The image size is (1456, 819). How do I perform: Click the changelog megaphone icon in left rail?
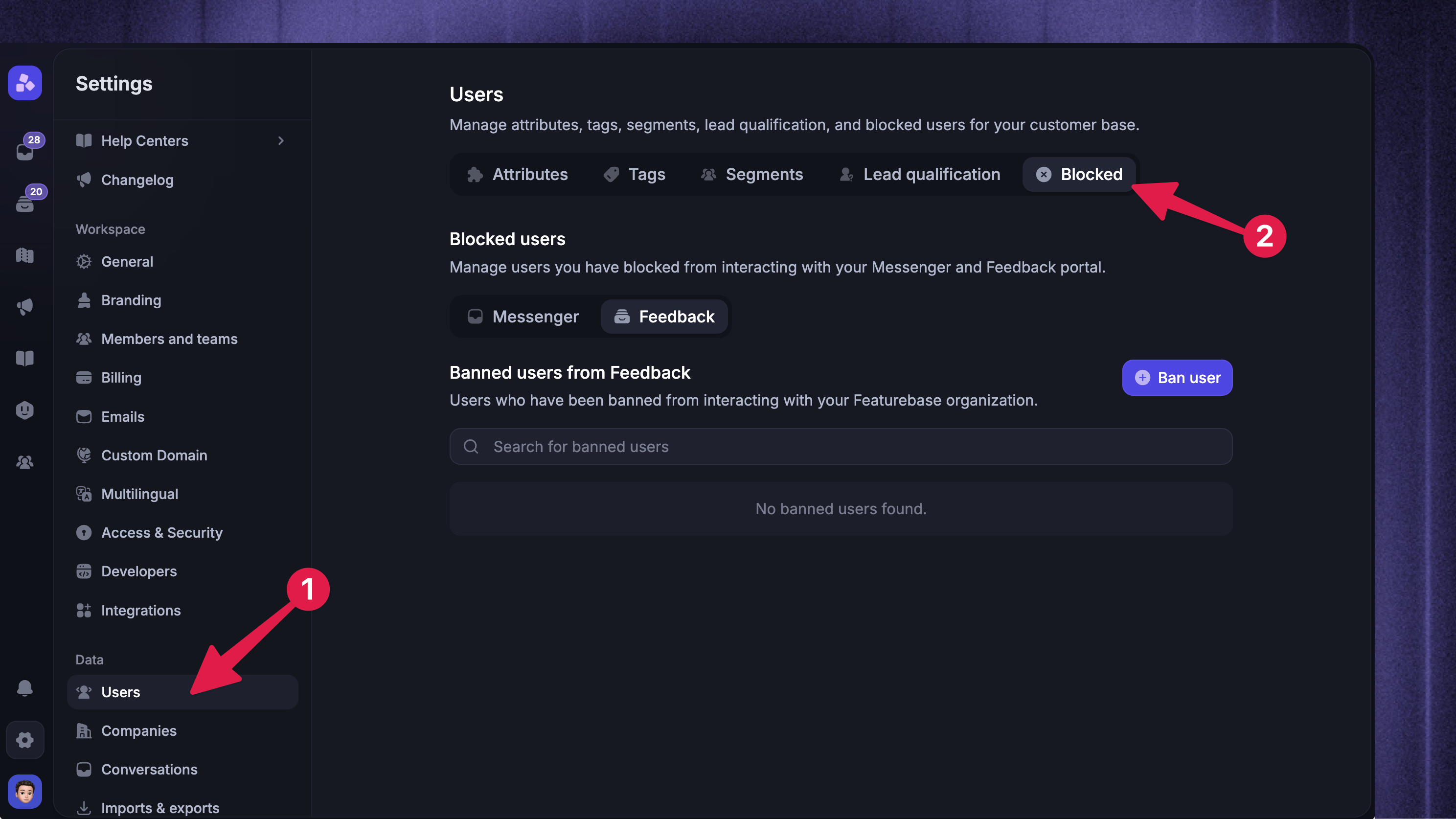(25, 307)
